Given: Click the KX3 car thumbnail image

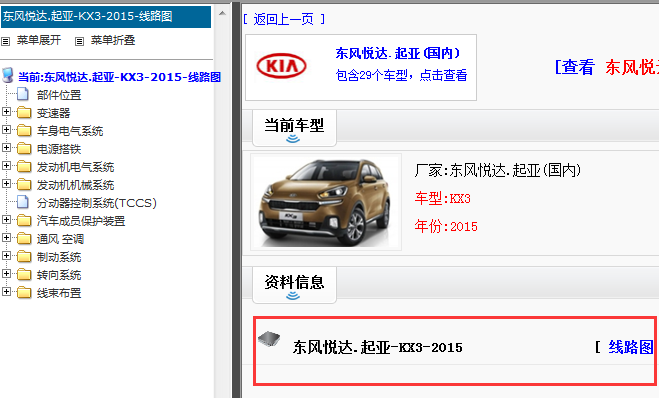Looking at the screenshot, I should click(326, 202).
